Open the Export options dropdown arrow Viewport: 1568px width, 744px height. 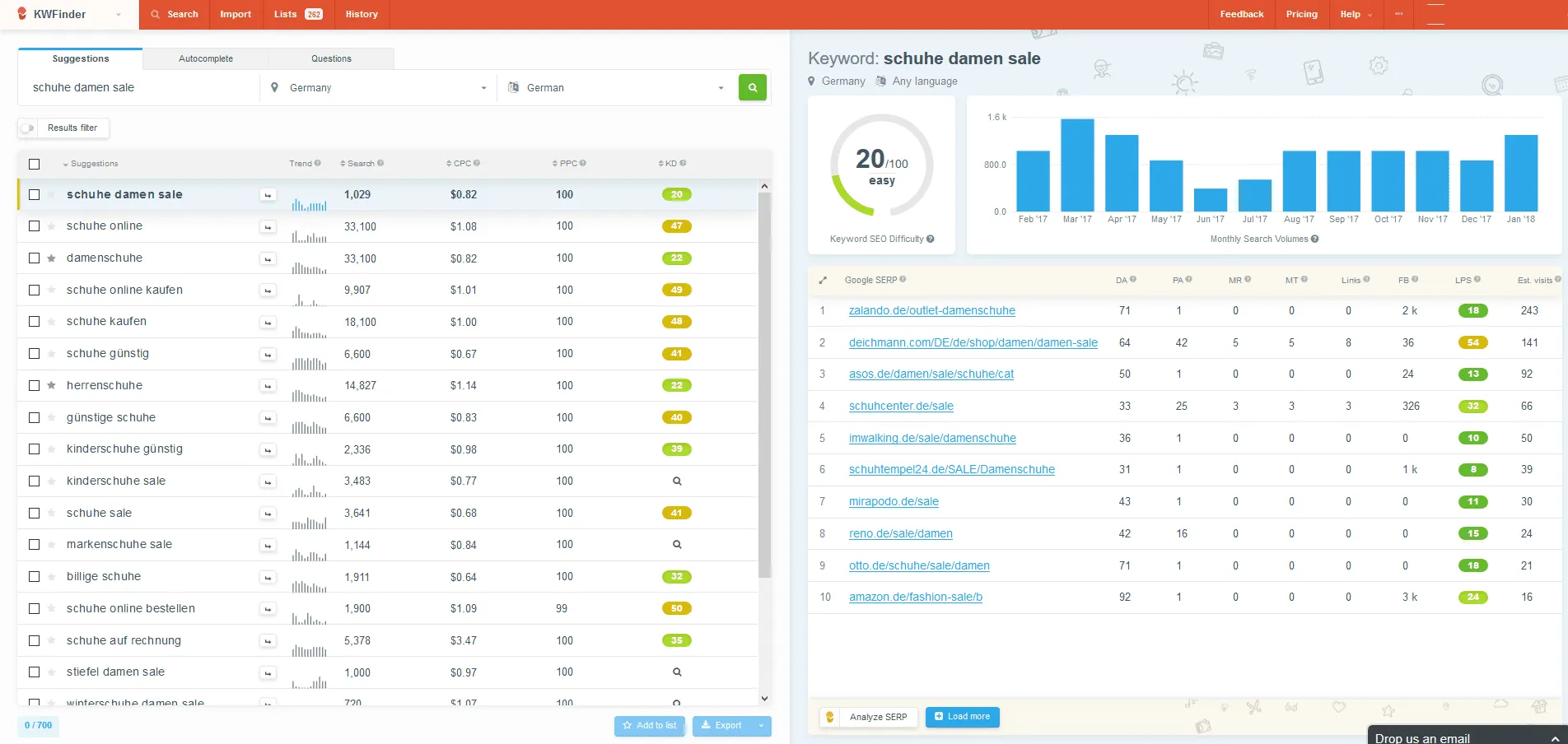tap(761, 726)
